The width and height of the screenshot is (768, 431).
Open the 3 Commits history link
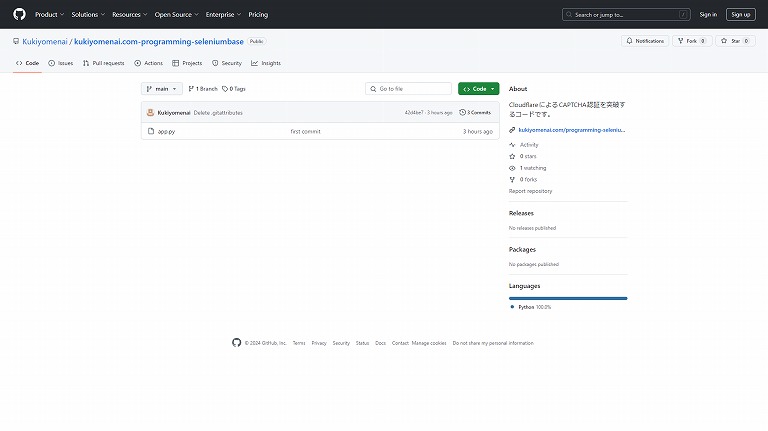click(x=475, y=113)
